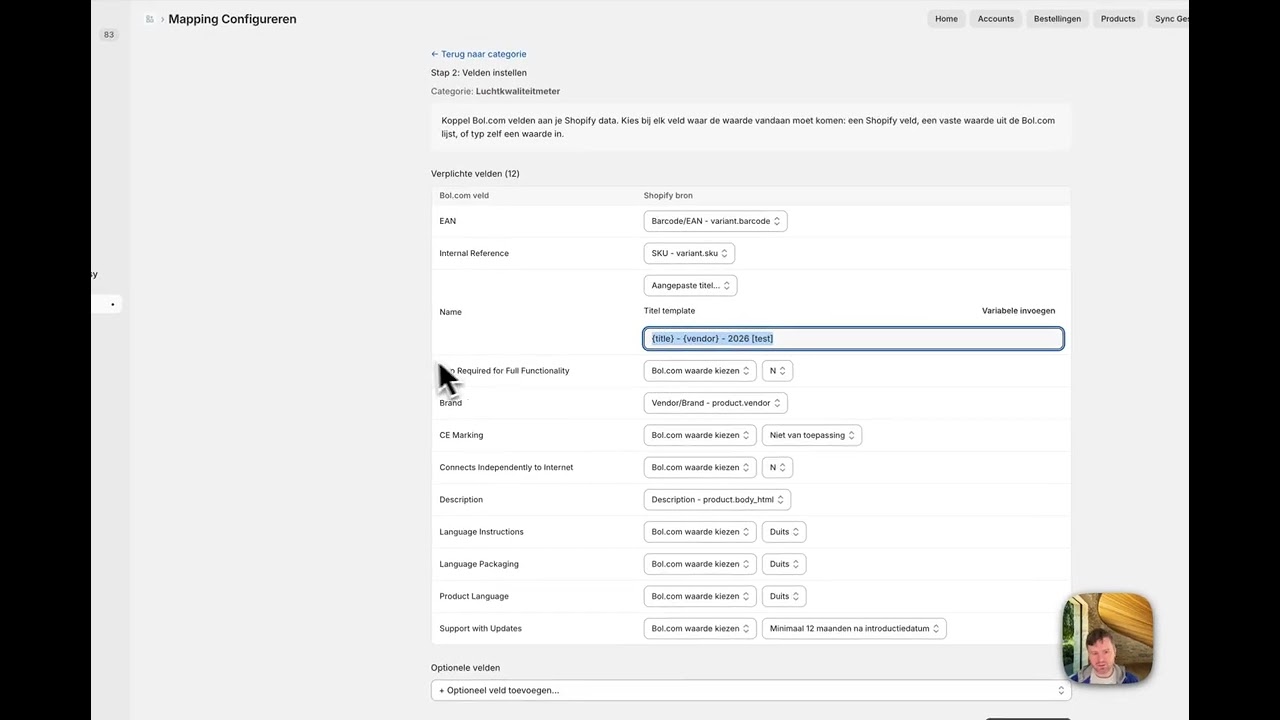Open source dropdown for Support with Updates
Screen dimensions: 1280x720
coord(700,628)
